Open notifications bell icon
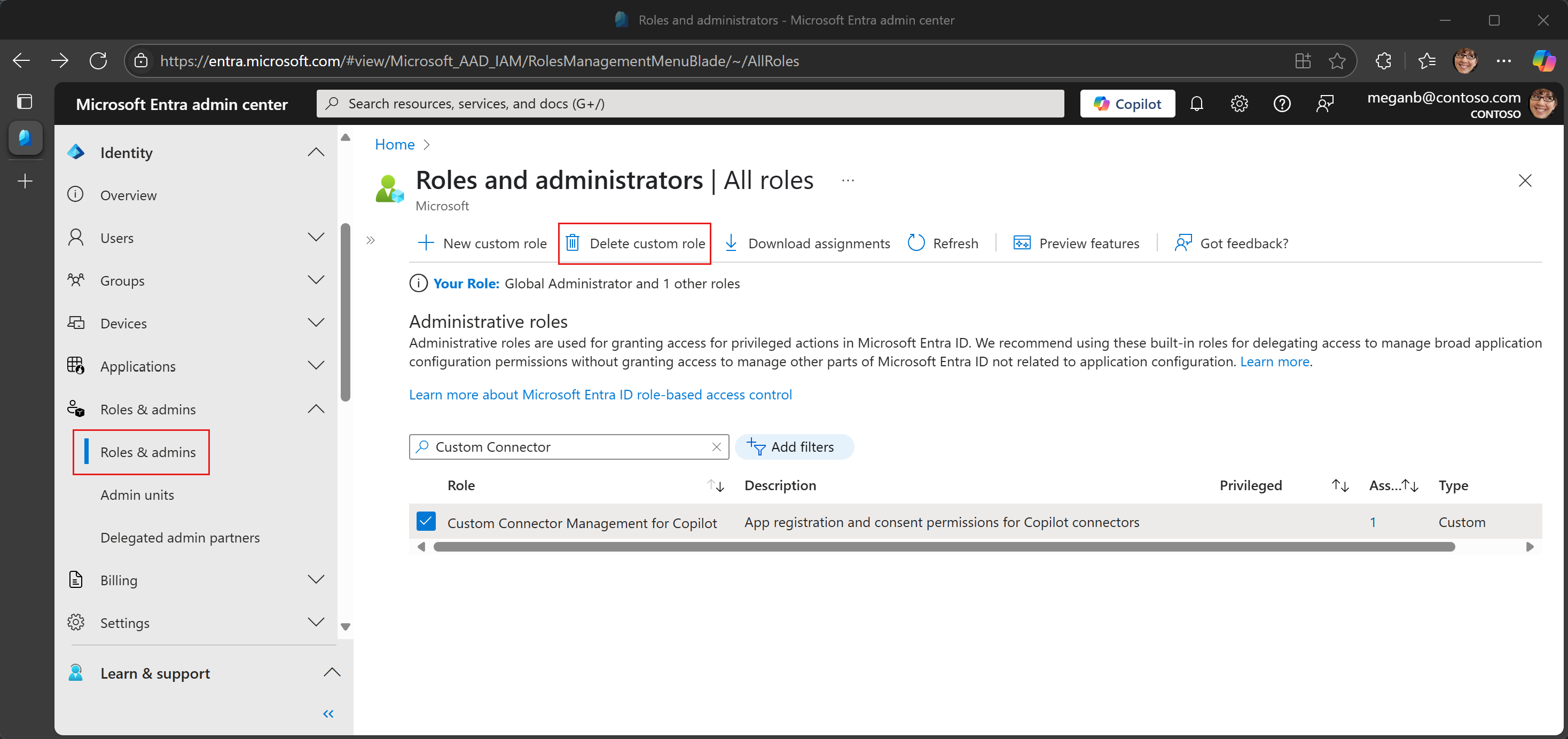The image size is (1568, 739). coord(1196,104)
